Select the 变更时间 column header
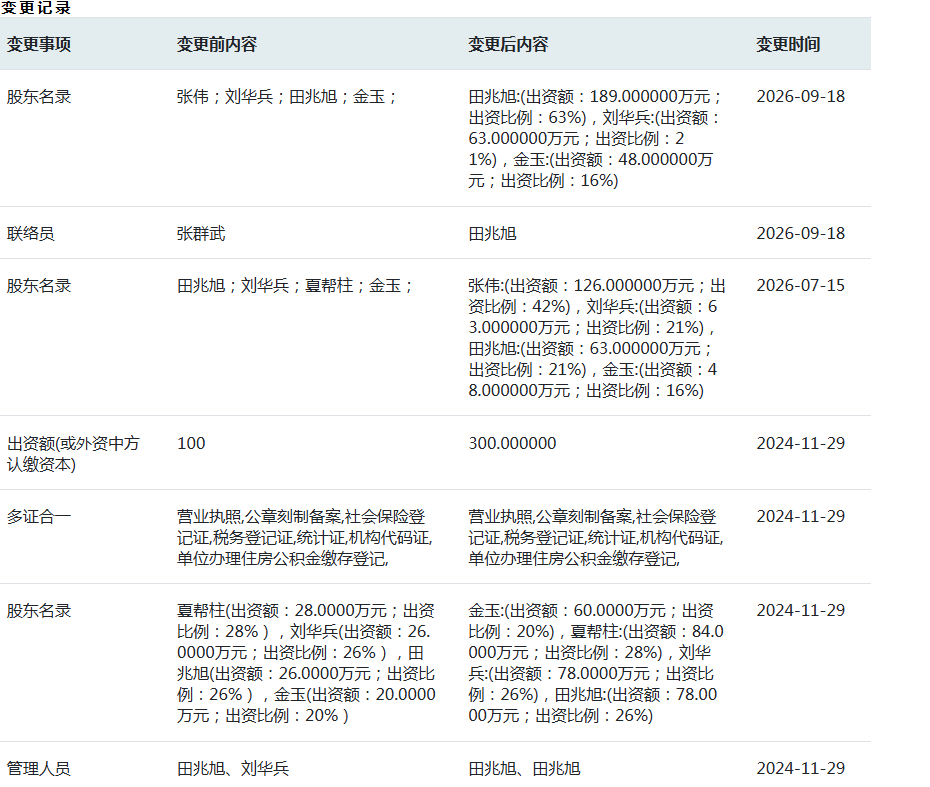930x787 pixels. click(x=788, y=44)
